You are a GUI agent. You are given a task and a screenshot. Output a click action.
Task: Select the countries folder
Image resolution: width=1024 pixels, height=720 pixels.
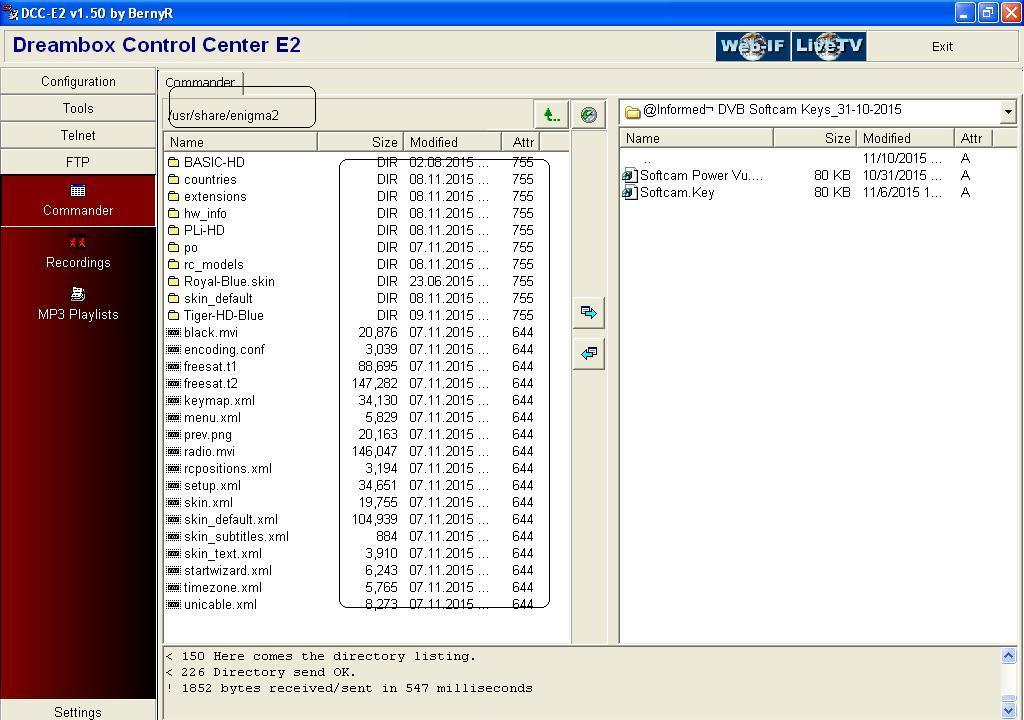coord(210,179)
